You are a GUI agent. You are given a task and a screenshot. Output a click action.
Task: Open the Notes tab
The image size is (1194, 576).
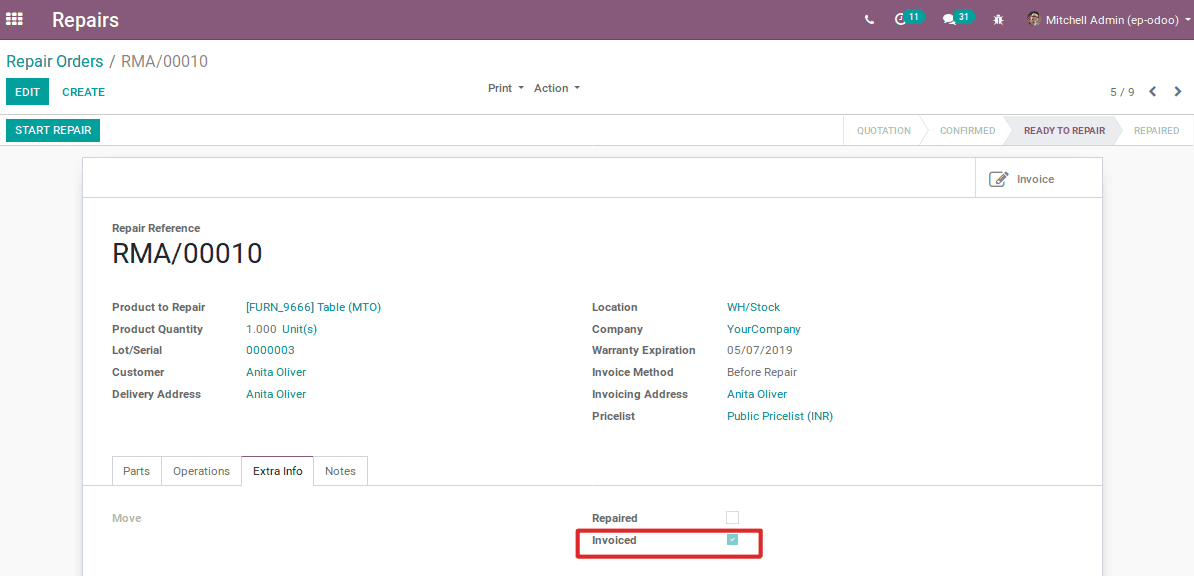pyautogui.click(x=340, y=471)
